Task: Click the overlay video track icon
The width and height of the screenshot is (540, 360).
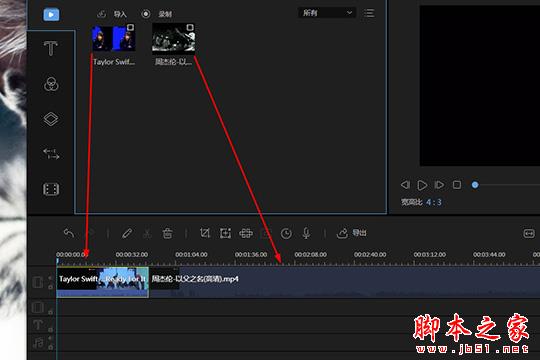Action: point(38,307)
